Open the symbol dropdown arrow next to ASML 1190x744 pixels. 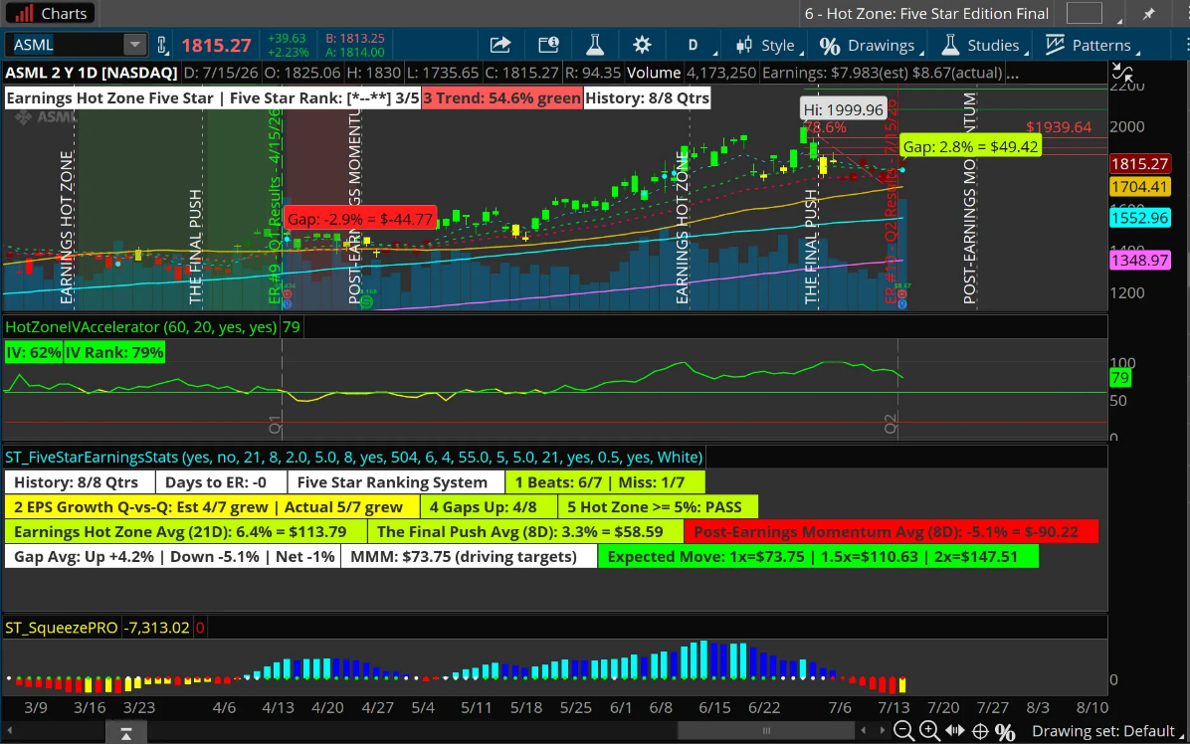coord(134,45)
